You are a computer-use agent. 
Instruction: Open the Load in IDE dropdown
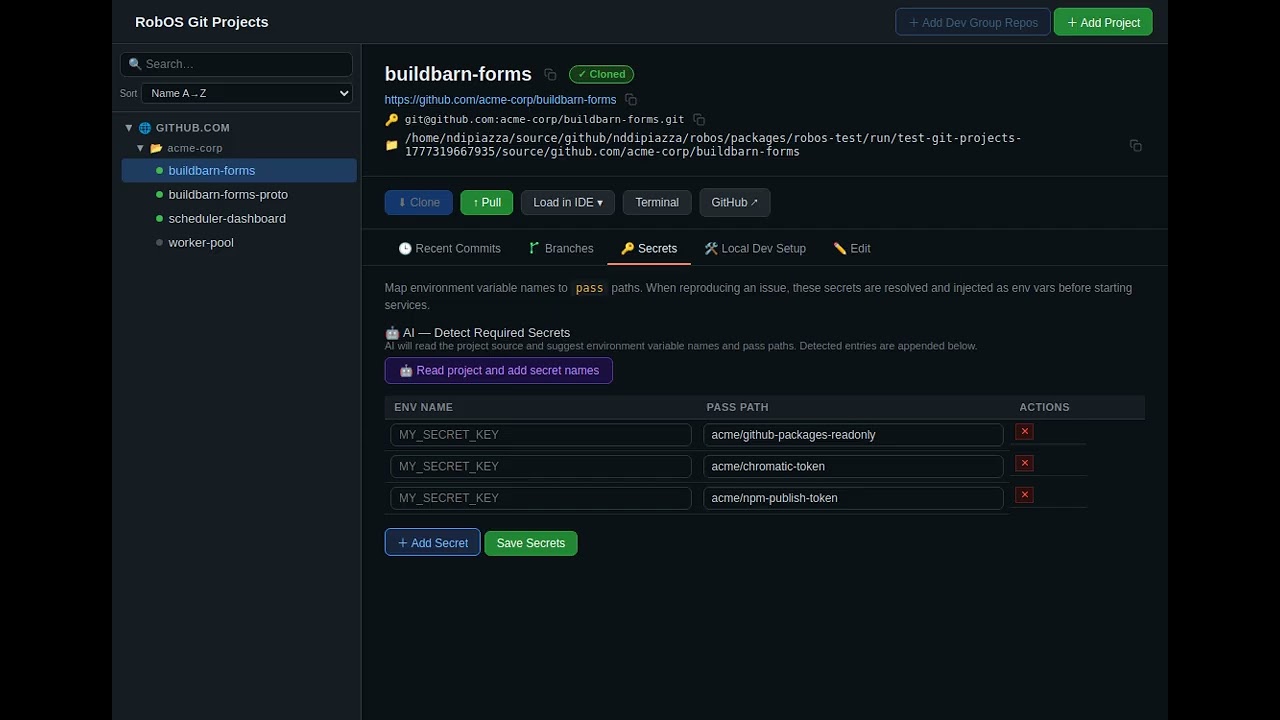point(568,203)
